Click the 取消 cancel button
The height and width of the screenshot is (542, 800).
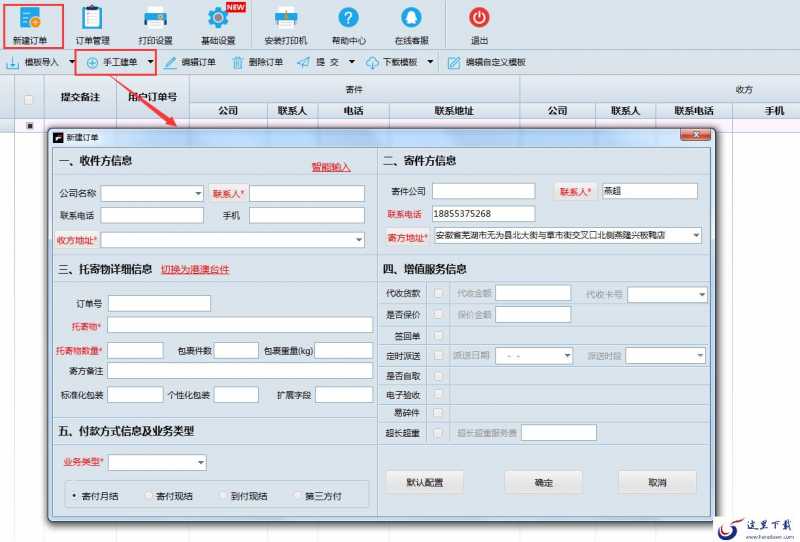pyautogui.click(x=657, y=482)
